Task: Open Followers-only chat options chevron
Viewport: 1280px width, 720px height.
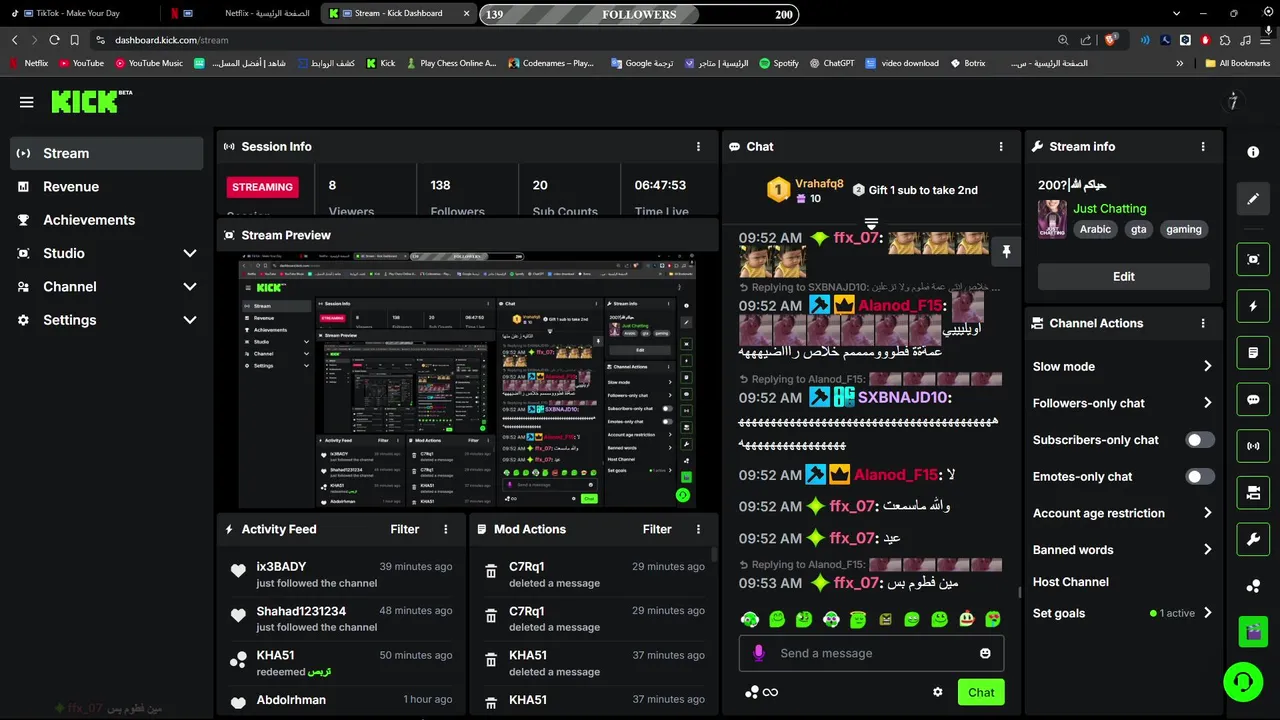Action: click(1207, 403)
